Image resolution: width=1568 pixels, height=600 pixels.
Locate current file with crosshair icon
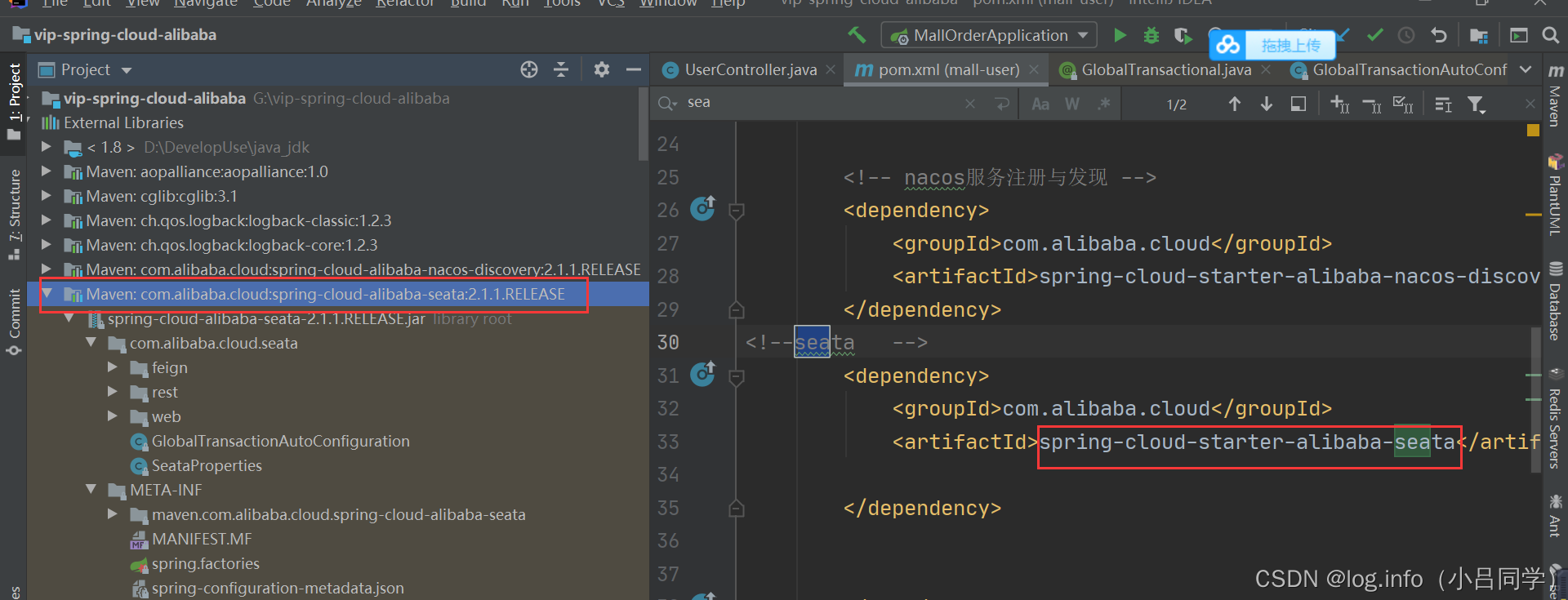pyautogui.click(x=529, y=69)
